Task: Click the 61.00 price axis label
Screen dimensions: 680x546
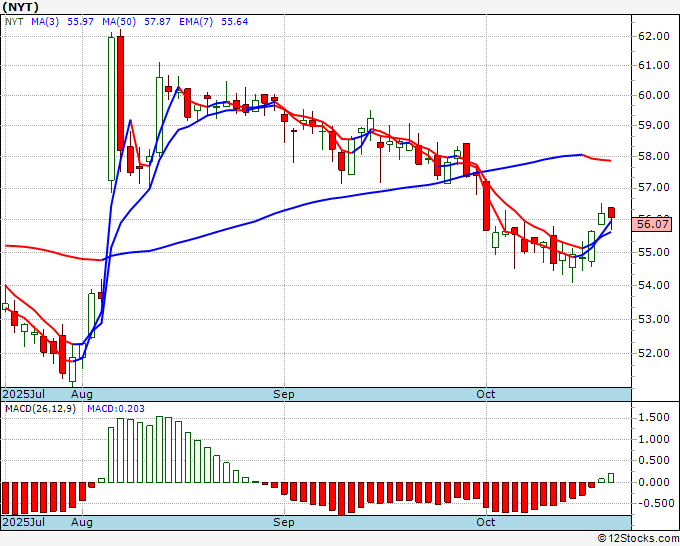Action: [x=654, y=65]
